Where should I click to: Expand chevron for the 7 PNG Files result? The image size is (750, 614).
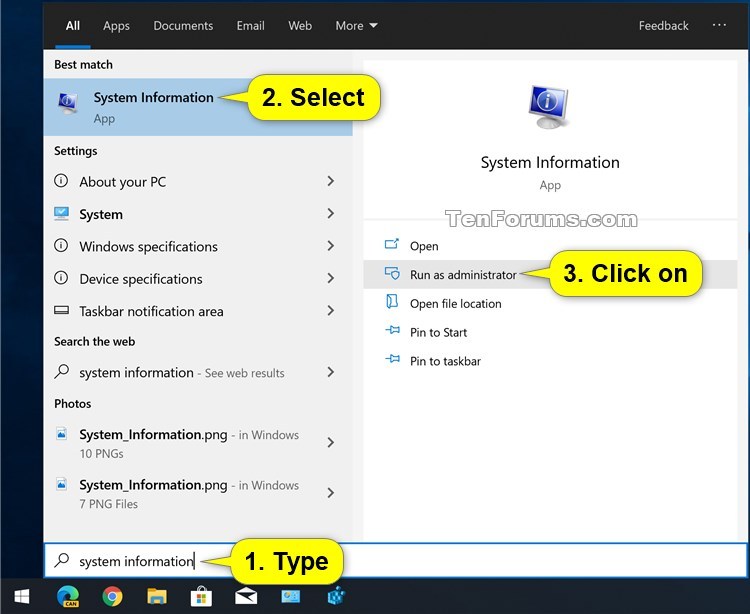pos(331,493)
